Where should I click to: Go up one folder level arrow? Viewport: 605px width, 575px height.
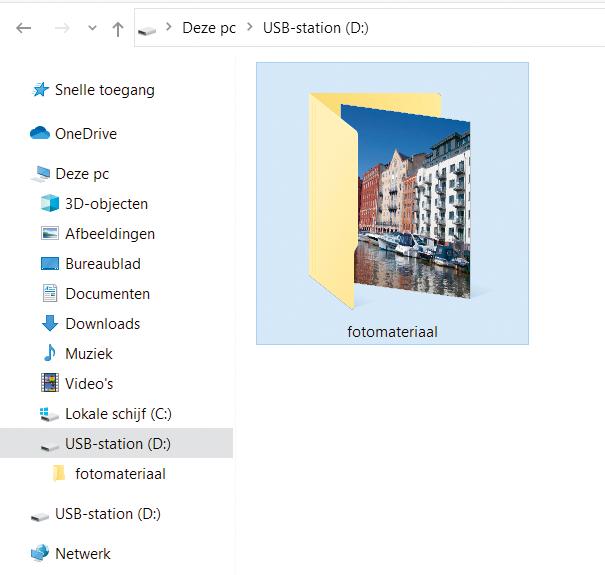click(x=118, y=29)
